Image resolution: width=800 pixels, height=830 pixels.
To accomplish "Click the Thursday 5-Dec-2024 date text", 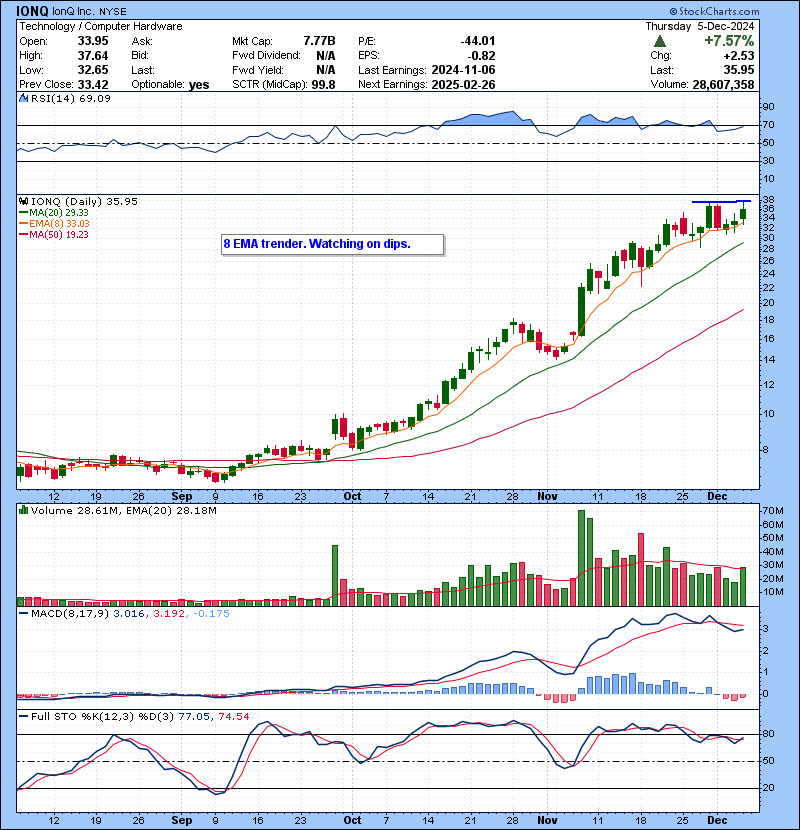I will pos(700,26).
